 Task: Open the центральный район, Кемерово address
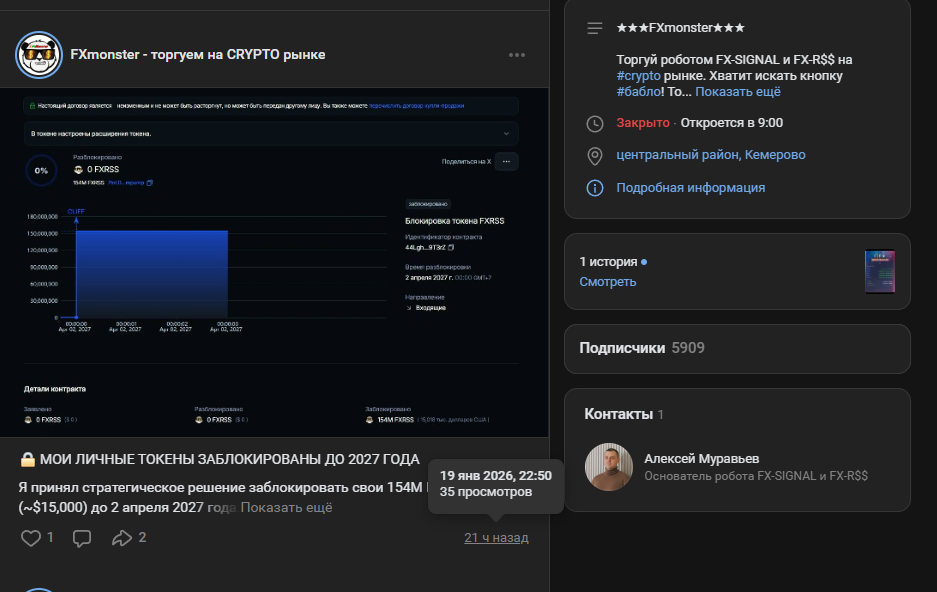(x=710, y=155)
